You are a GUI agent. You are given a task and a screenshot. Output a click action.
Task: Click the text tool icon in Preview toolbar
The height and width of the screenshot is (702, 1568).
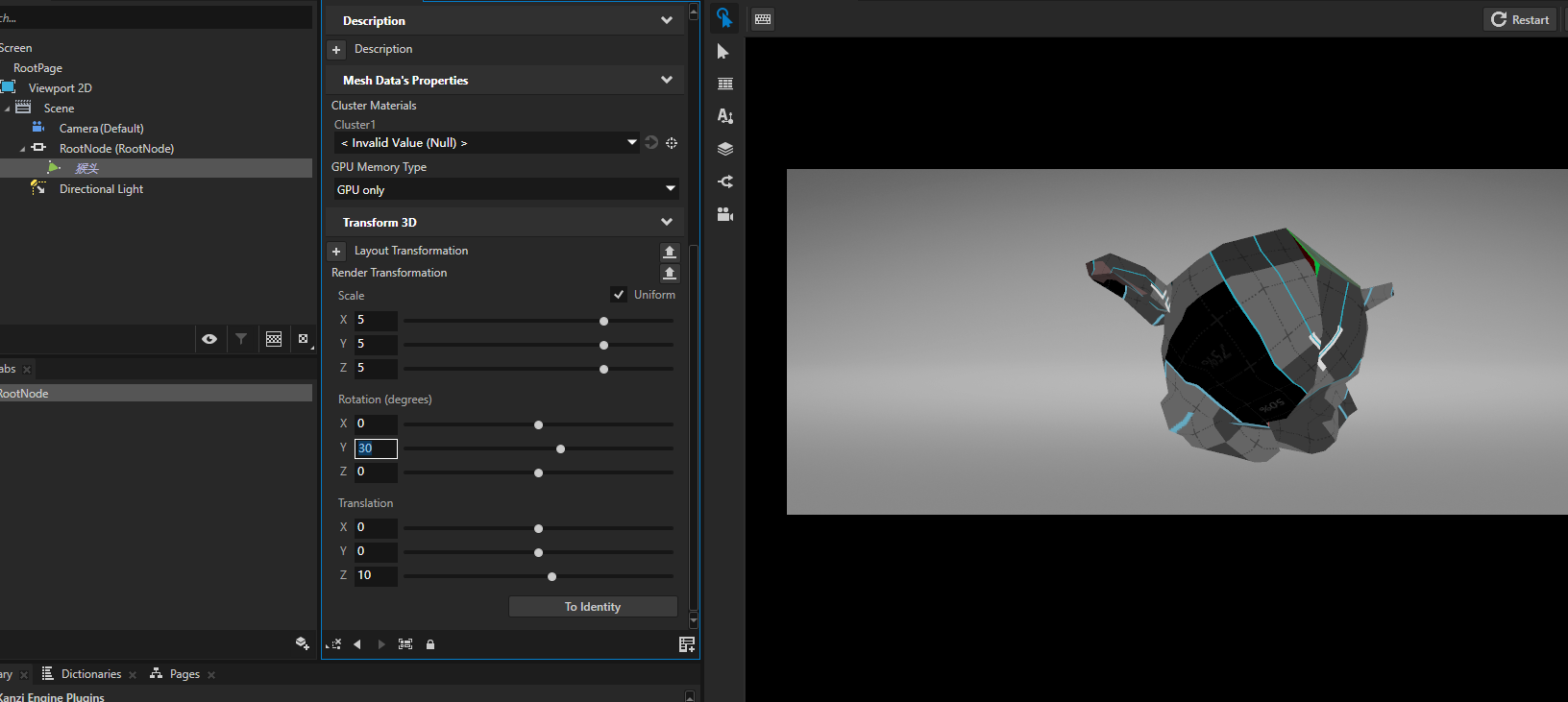(725, 116)
